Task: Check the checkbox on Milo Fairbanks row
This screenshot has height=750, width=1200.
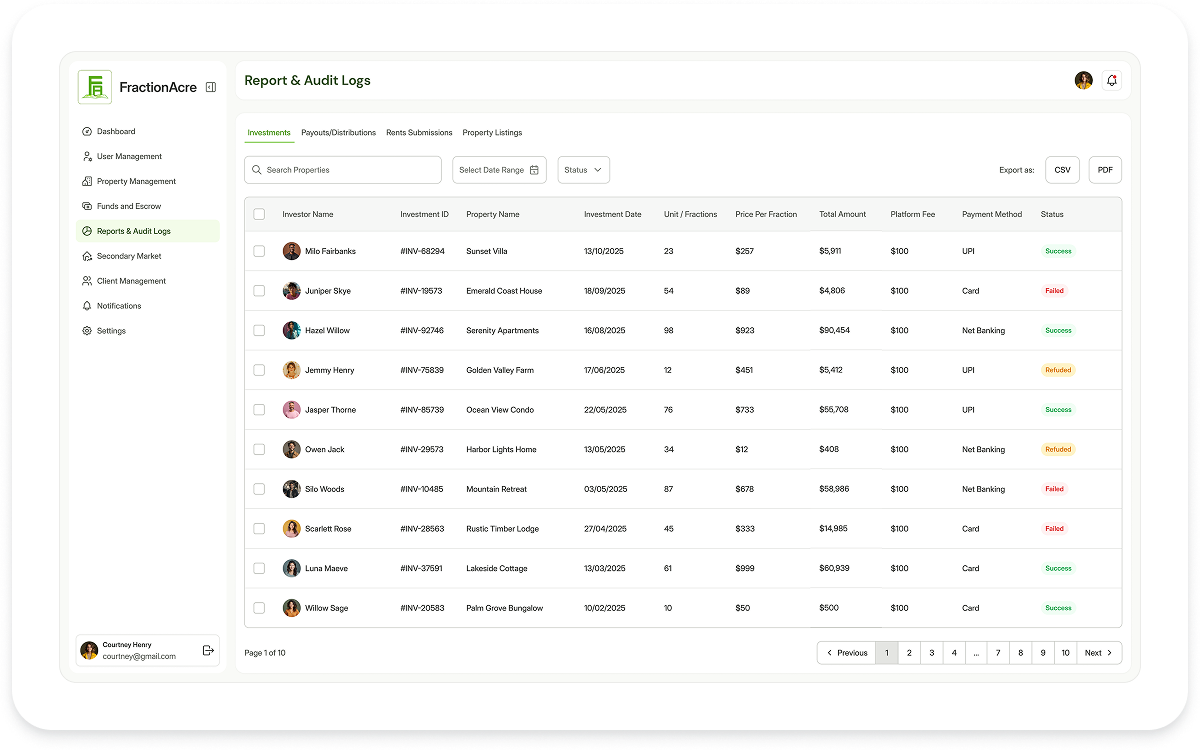Action: [259, 251]
